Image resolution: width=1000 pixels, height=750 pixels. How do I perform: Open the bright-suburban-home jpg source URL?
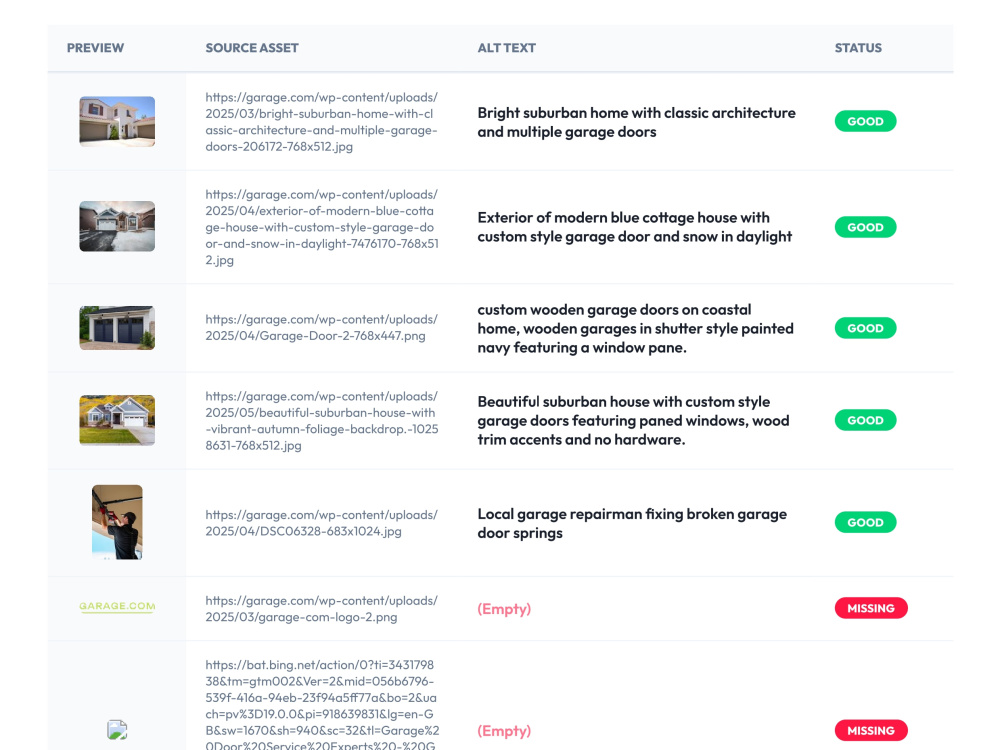321,122
